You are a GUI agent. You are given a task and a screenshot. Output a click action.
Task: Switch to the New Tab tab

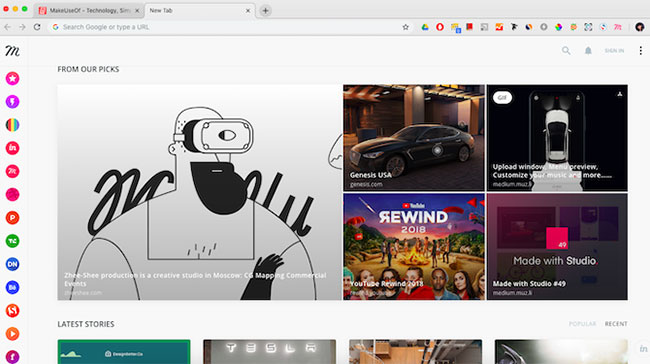[199, 11]
